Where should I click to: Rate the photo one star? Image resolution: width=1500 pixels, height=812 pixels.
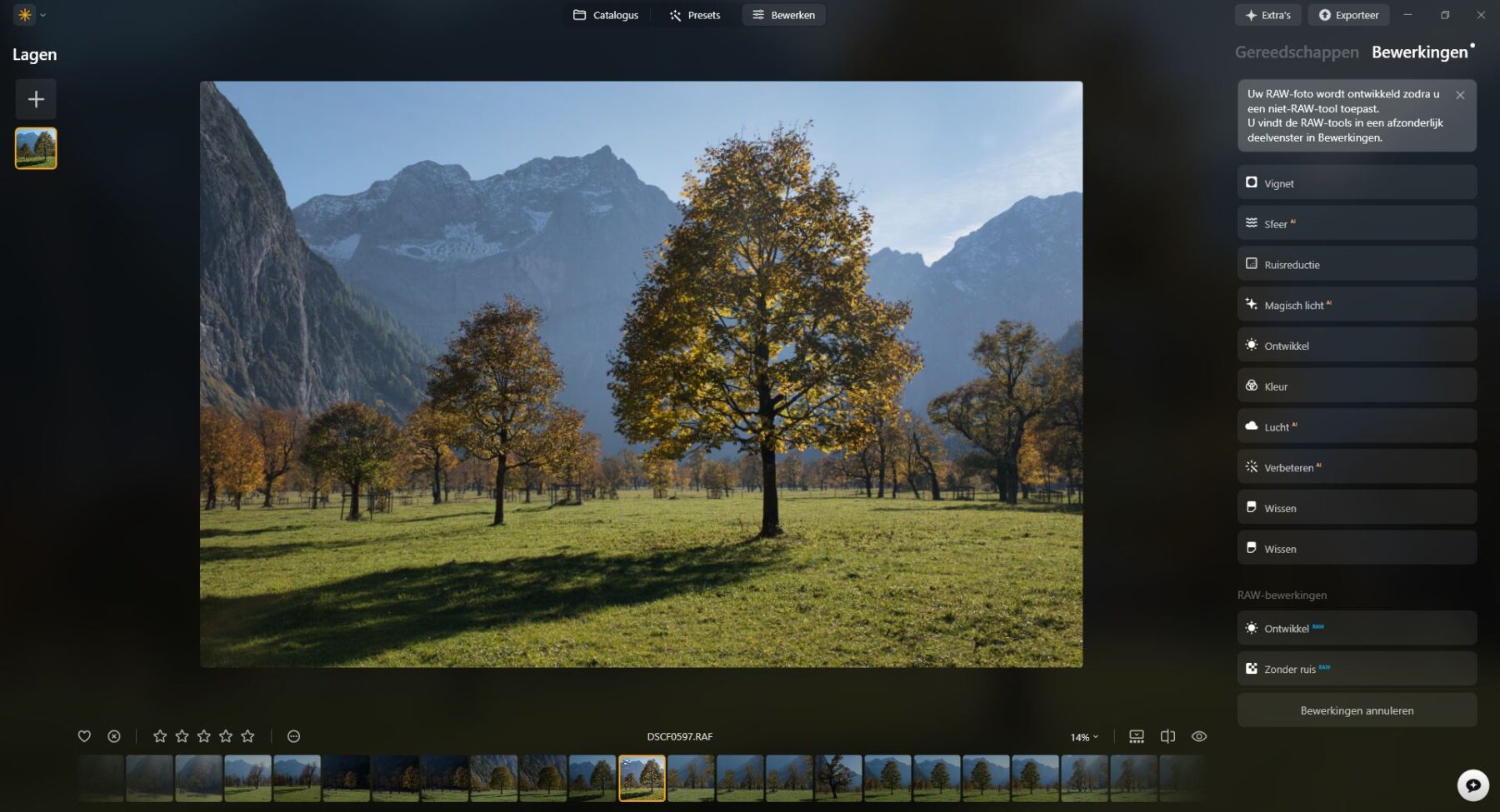click(160, 736)
